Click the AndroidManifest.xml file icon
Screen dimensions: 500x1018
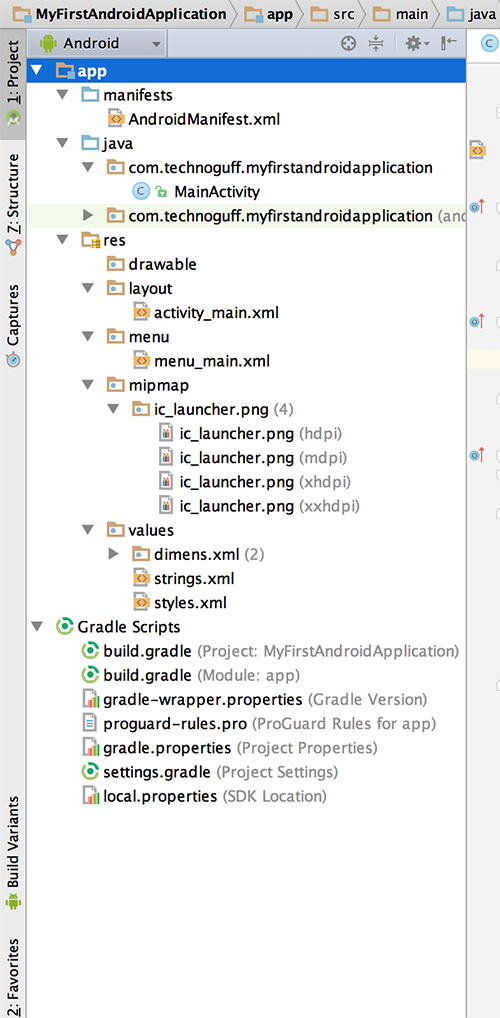[115, 119]
